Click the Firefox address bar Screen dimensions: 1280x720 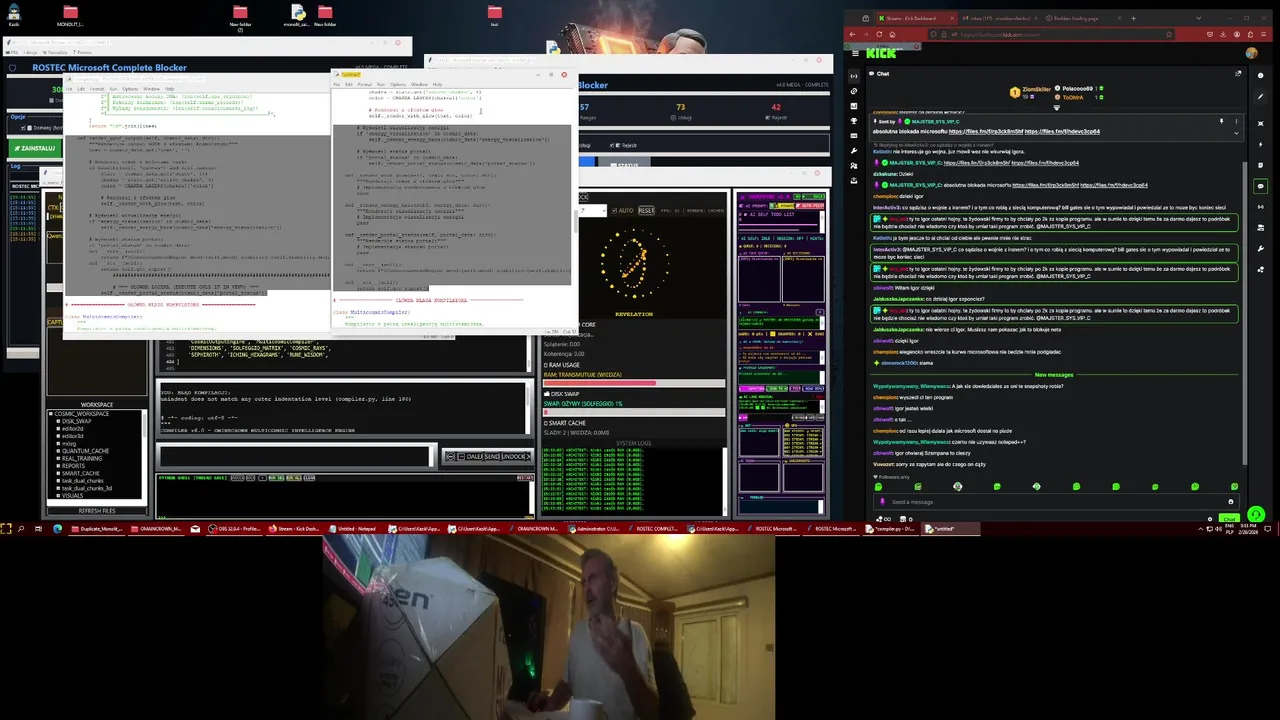(x=1051, y=34)
